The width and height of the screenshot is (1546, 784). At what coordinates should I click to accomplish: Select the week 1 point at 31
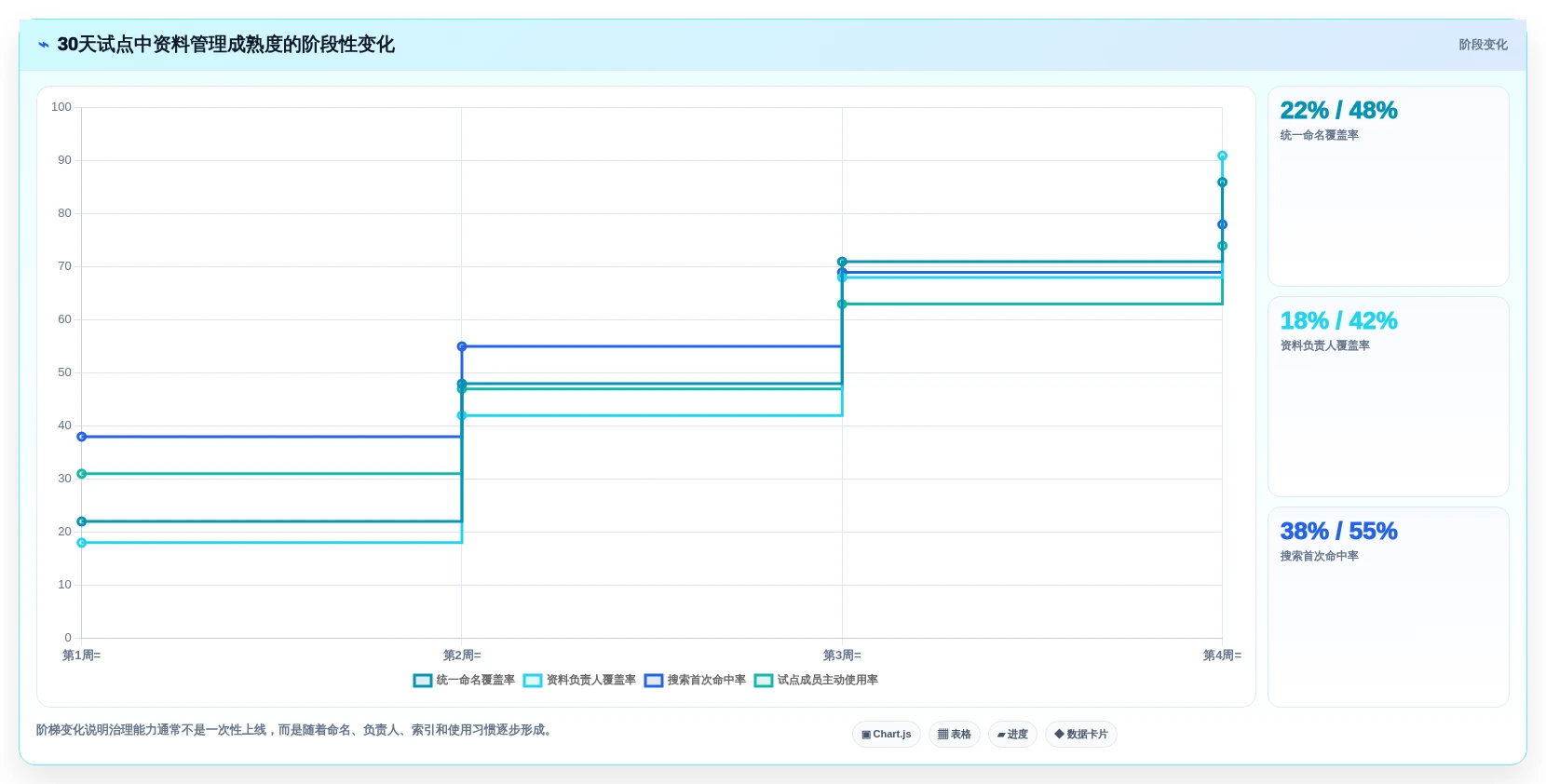tap(82, 474)
